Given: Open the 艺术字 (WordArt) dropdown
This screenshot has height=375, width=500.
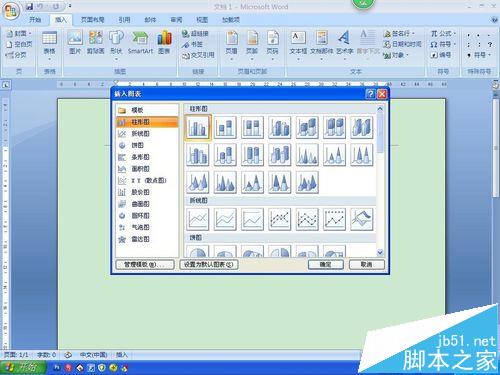Looking at the screenshot, I should pos(344,46).
